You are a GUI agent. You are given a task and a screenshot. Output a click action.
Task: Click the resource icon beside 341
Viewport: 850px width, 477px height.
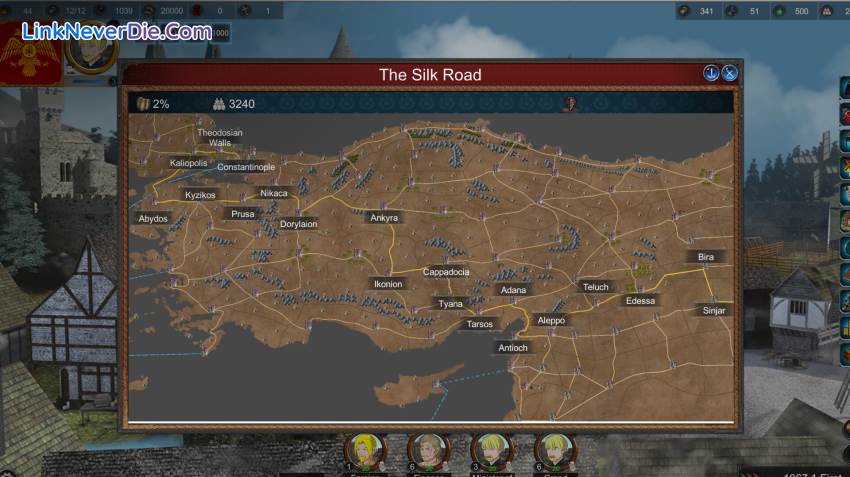[683, 11]
